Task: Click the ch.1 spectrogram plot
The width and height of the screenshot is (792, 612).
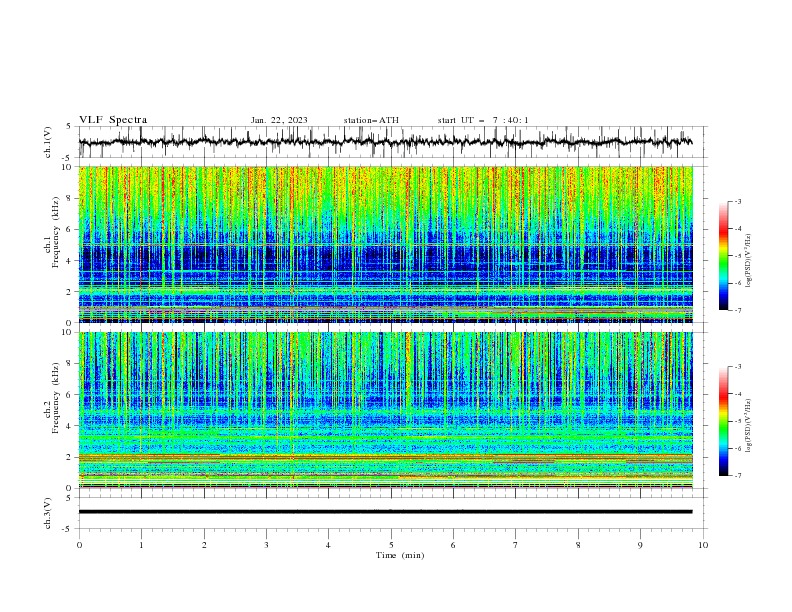Action: click(x=385, y=244)
